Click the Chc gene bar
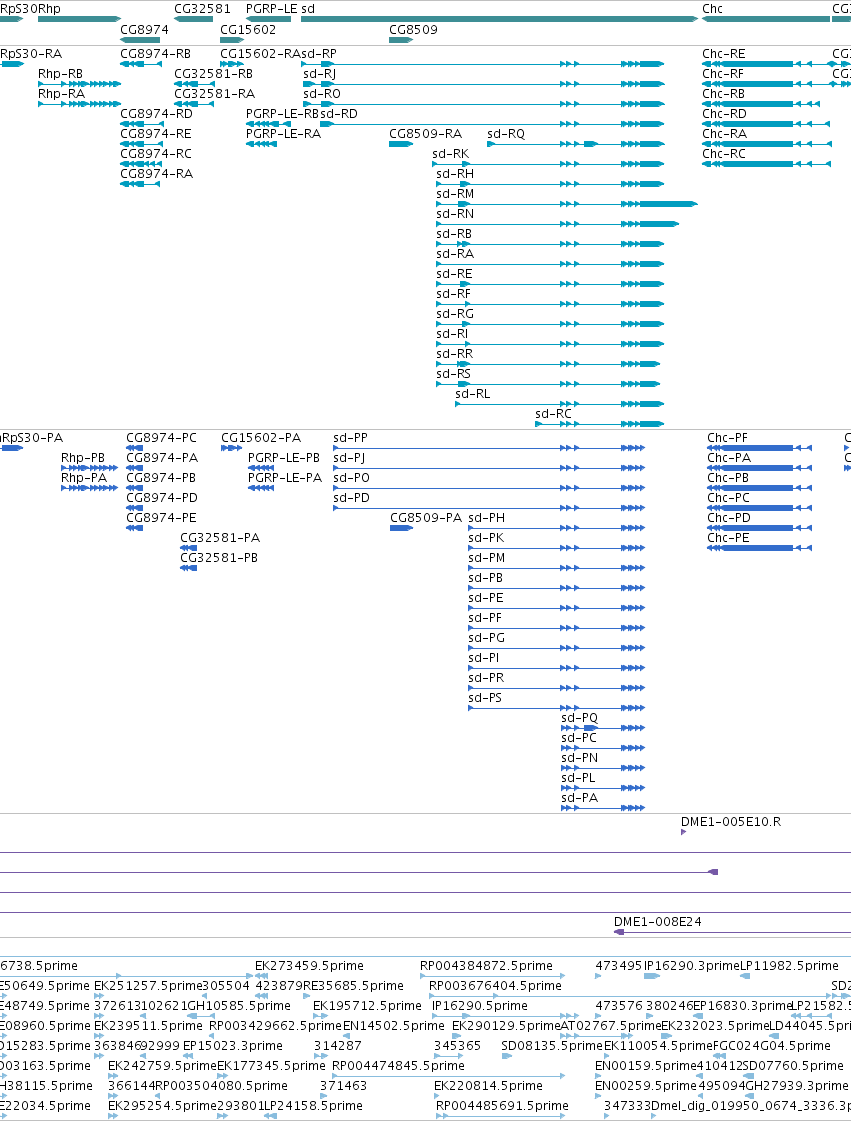This screenshot has height=1121, width=851. pyautogui.click(x=766, y=19)
